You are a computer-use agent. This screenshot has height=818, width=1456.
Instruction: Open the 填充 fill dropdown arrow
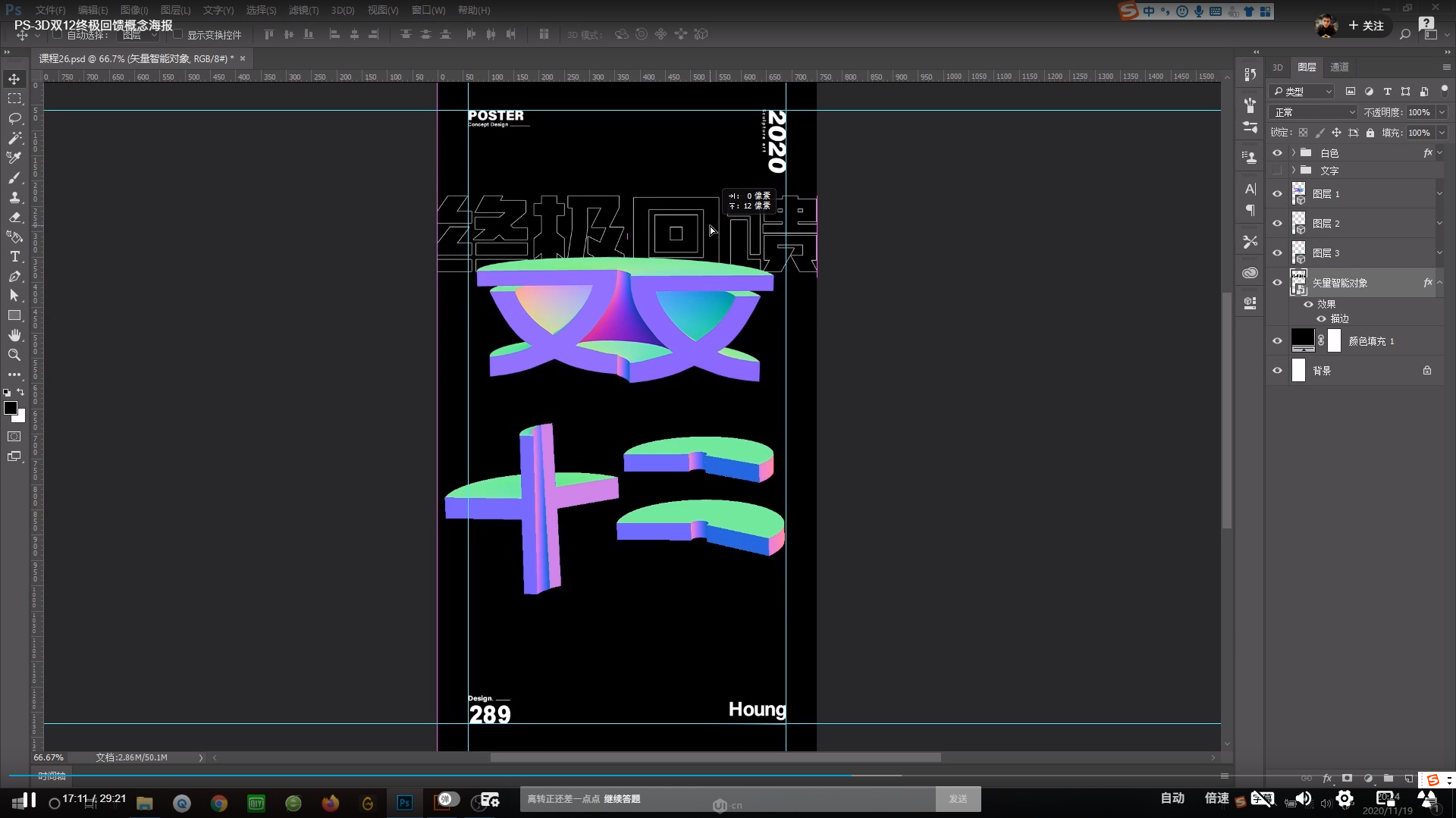tap(1442, 133)
